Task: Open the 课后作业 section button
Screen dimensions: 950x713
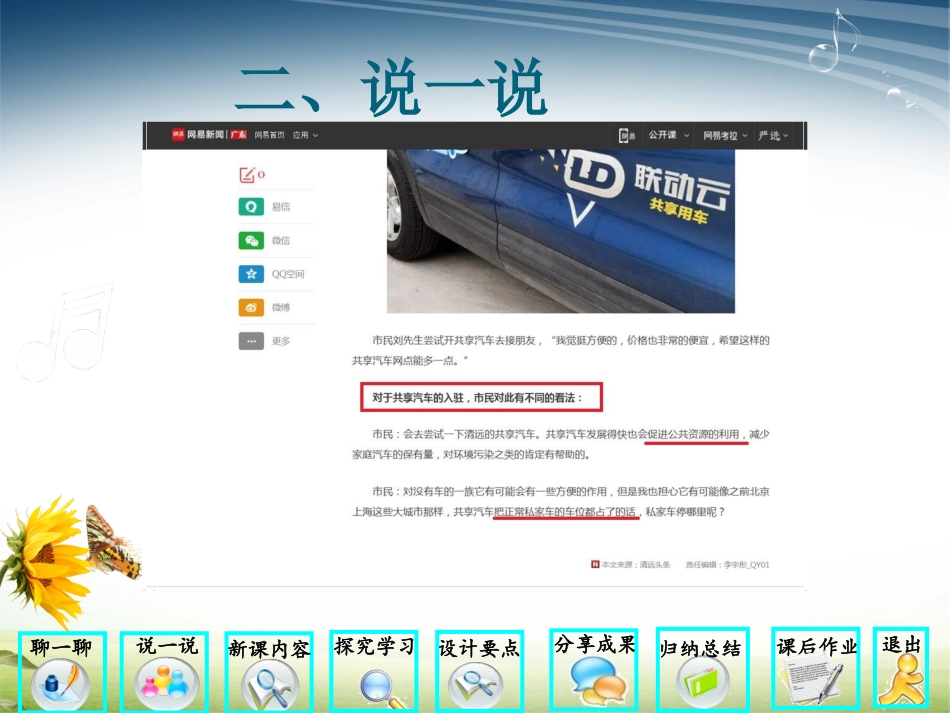Action: coord(816,668)
